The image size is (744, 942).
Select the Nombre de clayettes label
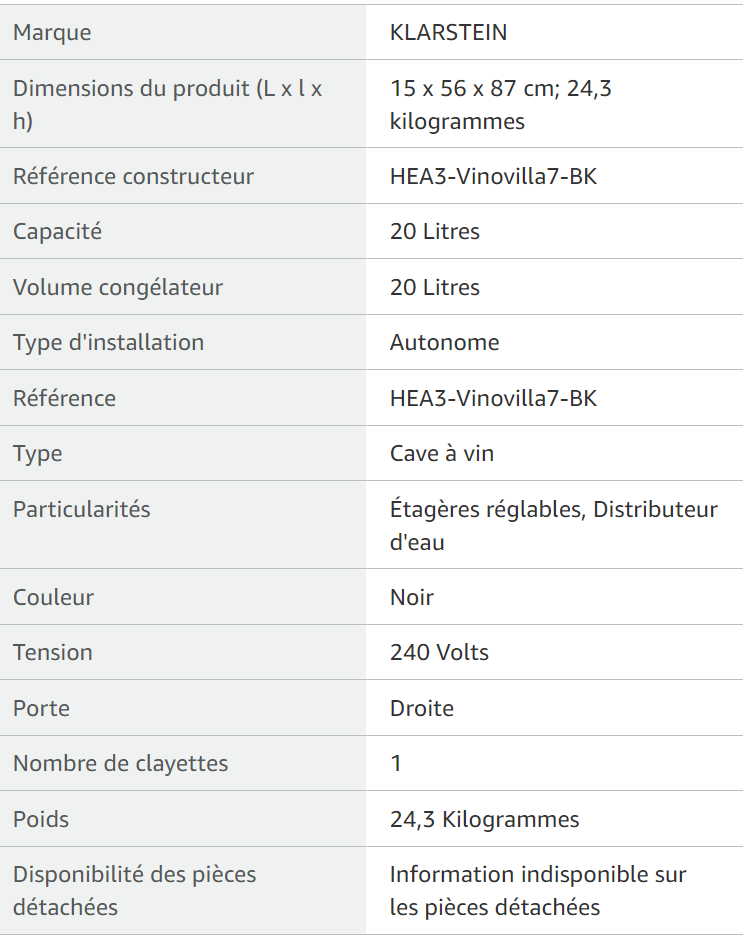coord(121,764)
